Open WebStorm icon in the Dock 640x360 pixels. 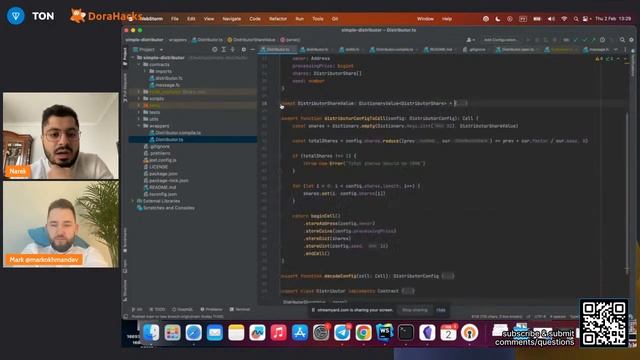384,333
